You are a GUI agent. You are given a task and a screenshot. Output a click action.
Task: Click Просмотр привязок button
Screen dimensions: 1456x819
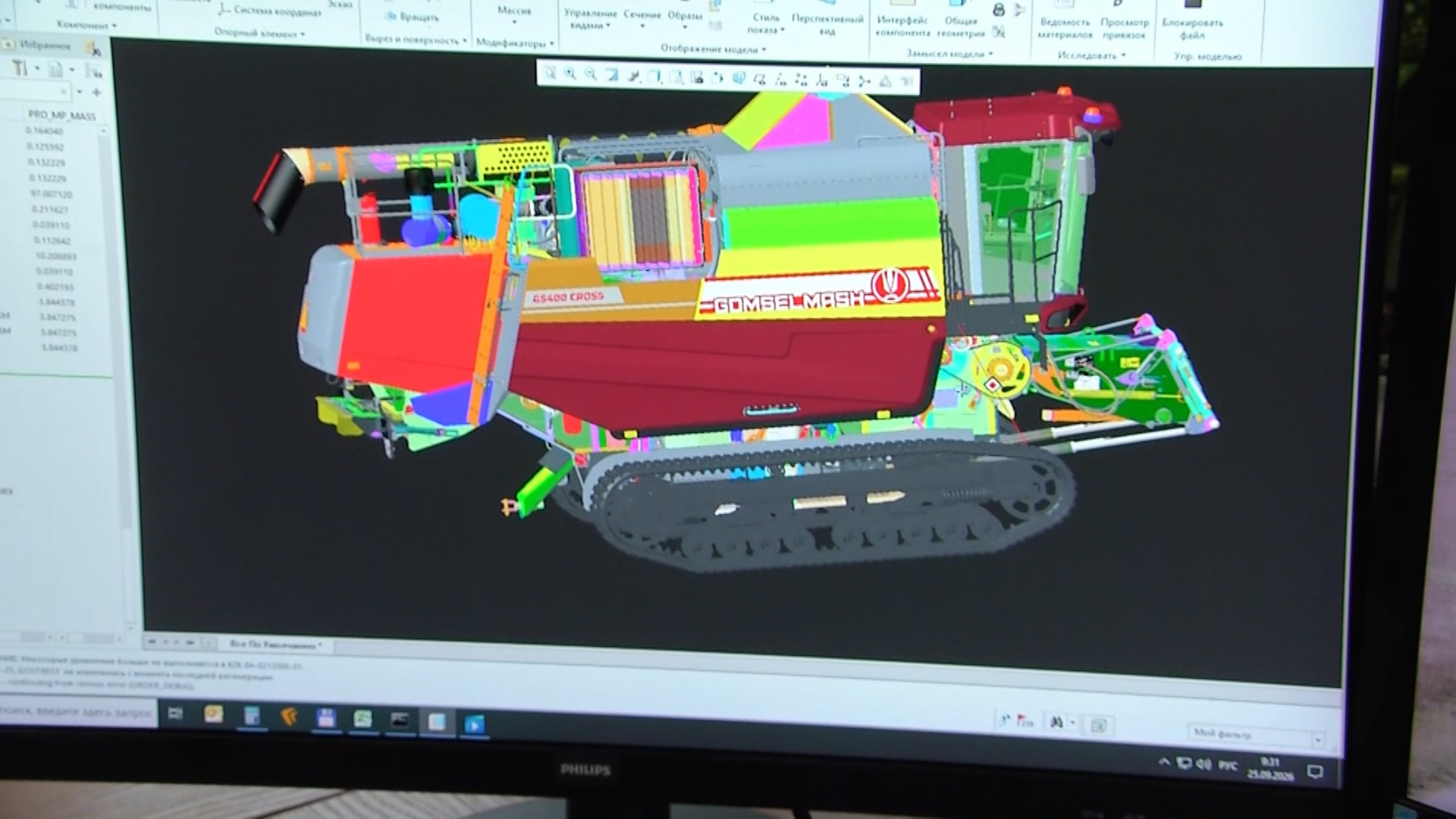click(x=1124, y=29)
